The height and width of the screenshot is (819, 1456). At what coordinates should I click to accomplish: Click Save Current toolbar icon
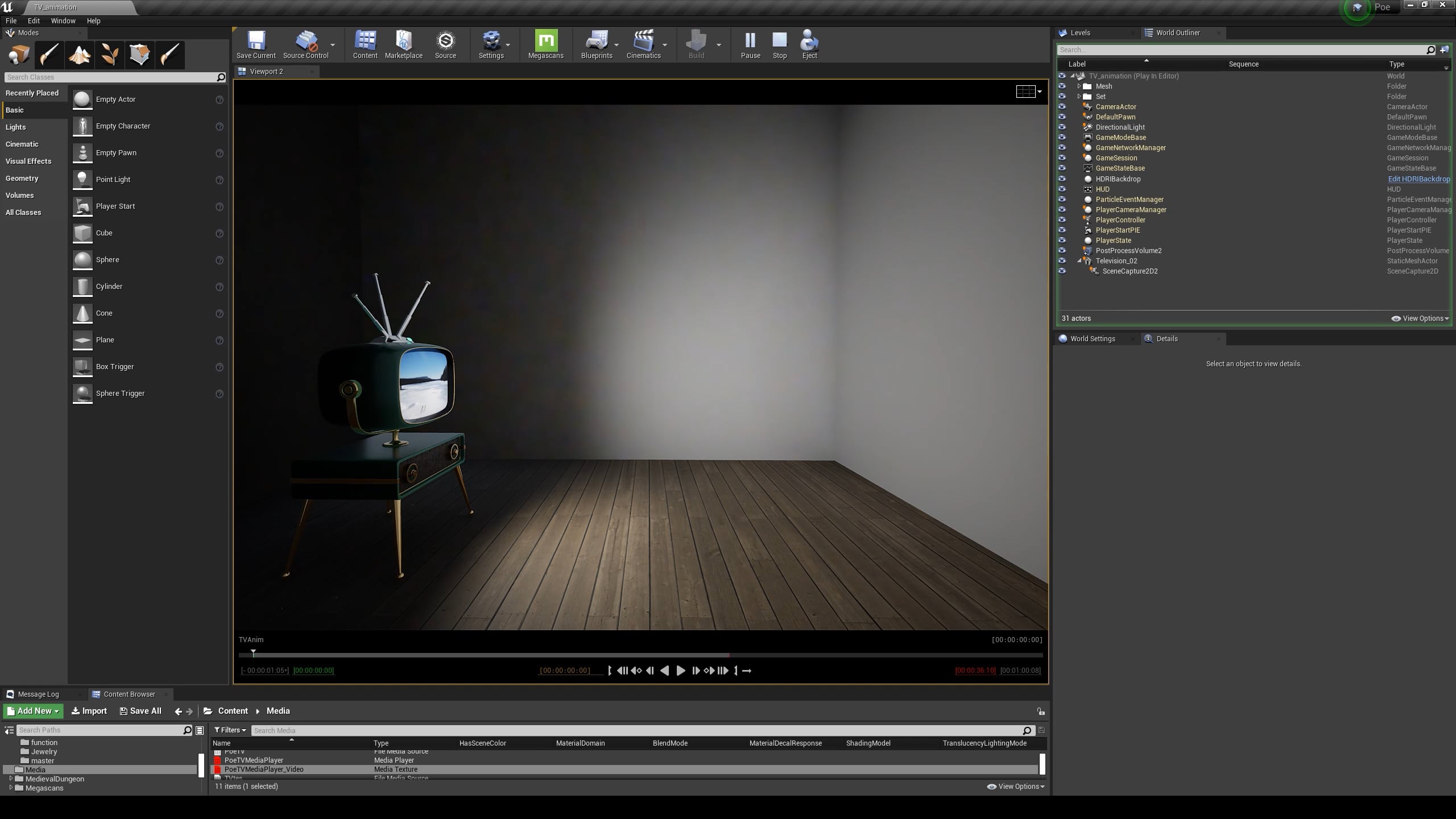pyautogui.click(x=256, y=45)
